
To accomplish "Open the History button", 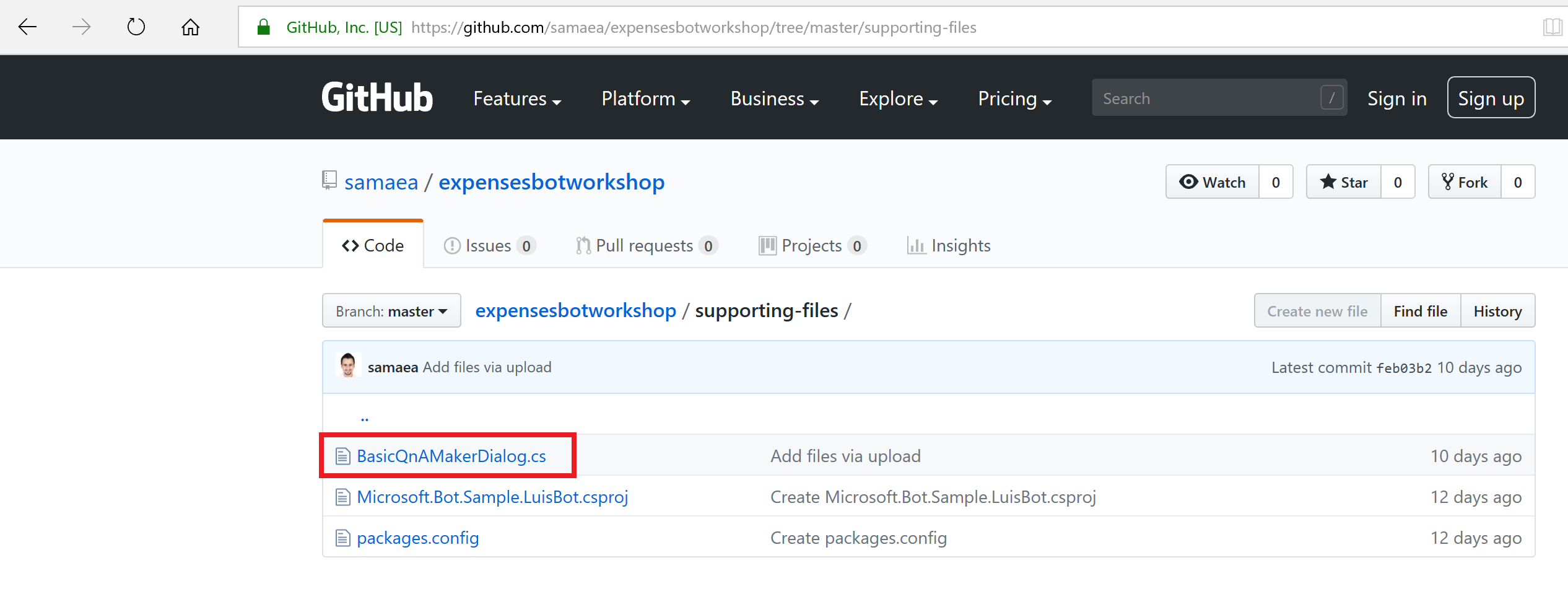I will [x=1497, y=310].
